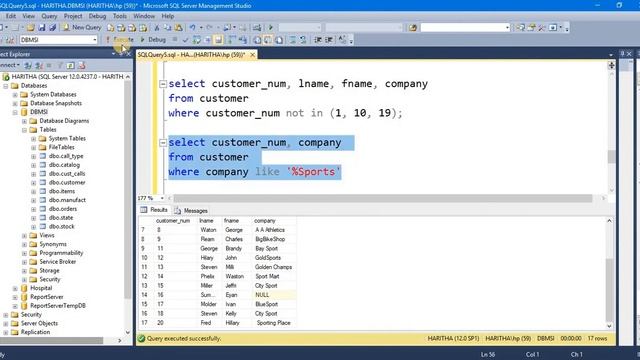The image size is (640, 360).
Task: Expand the Database Snapshots node
Action: click(15, 103)
